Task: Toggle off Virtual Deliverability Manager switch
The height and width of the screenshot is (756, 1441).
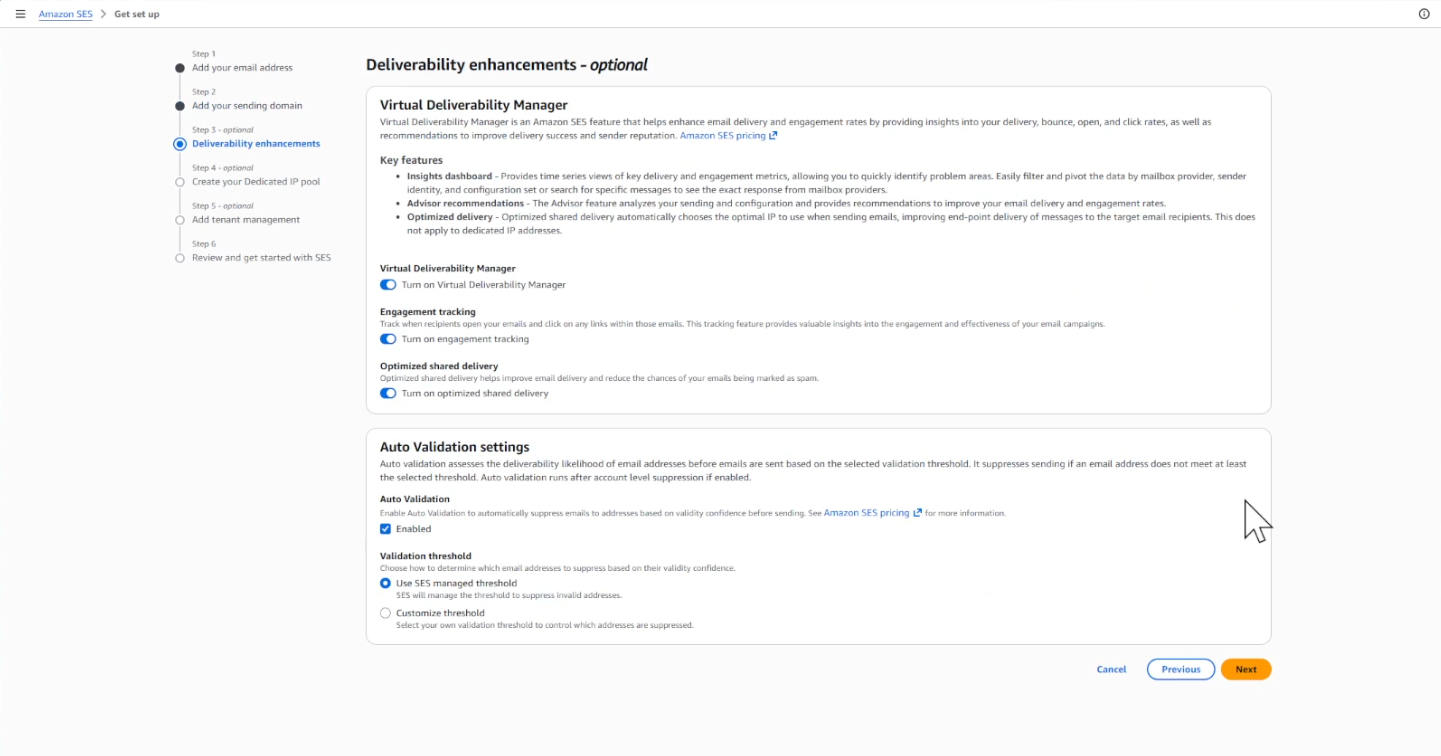Action: pyautogui.click(x=388, y=285)
